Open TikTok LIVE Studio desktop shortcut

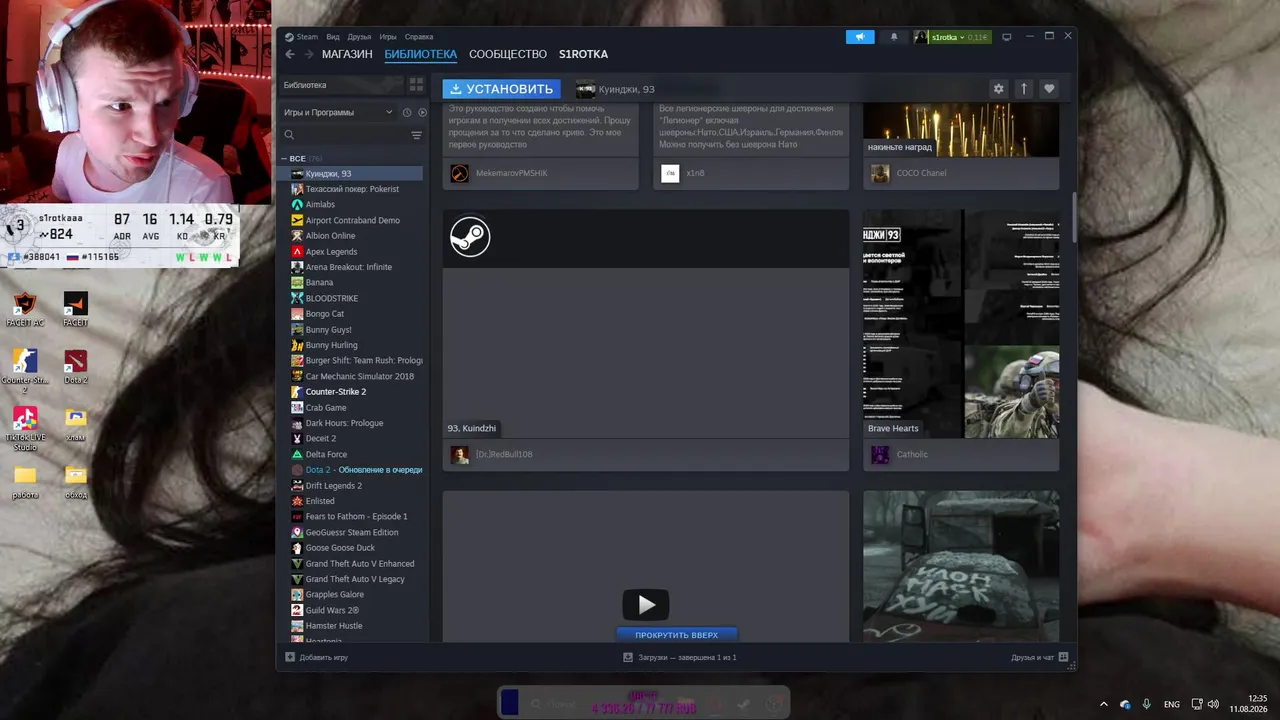click(x=25, y=428)
